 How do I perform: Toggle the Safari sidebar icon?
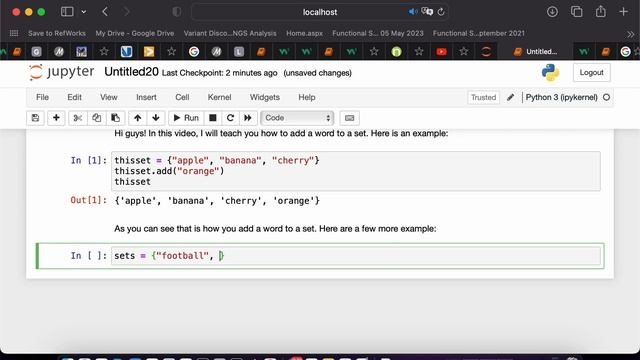pos(67,12)
